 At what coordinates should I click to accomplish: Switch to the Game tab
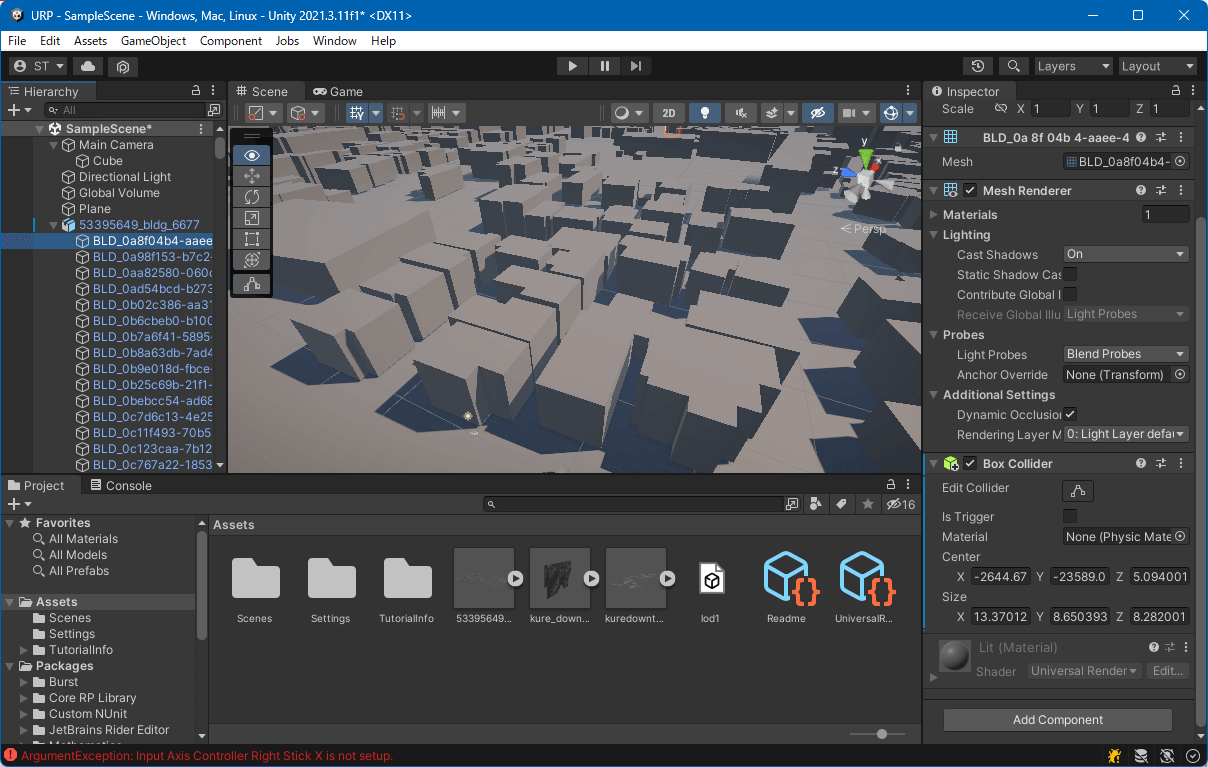click(337, 91)
